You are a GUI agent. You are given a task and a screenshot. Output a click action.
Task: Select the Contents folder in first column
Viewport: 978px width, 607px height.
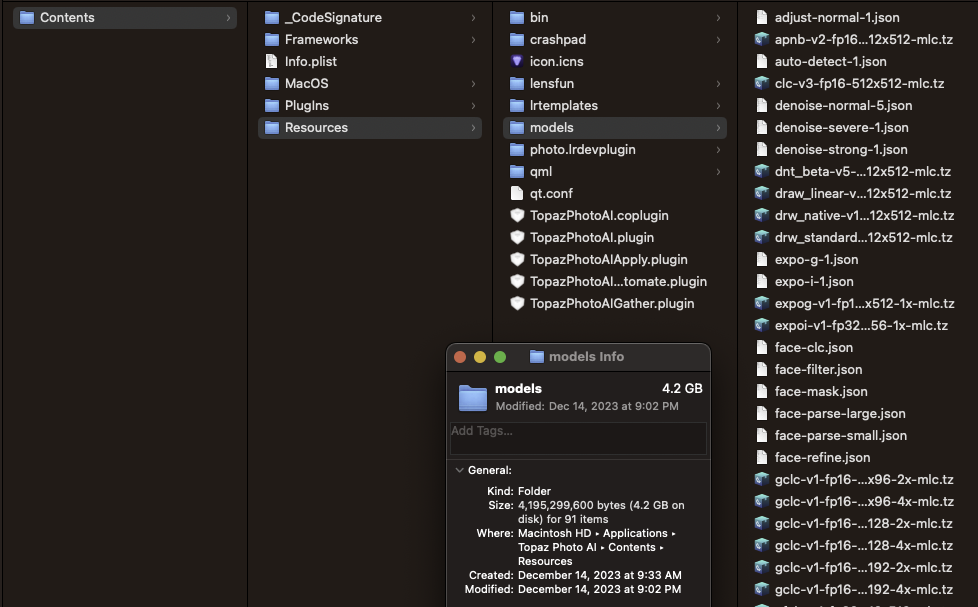click(67, 17)
